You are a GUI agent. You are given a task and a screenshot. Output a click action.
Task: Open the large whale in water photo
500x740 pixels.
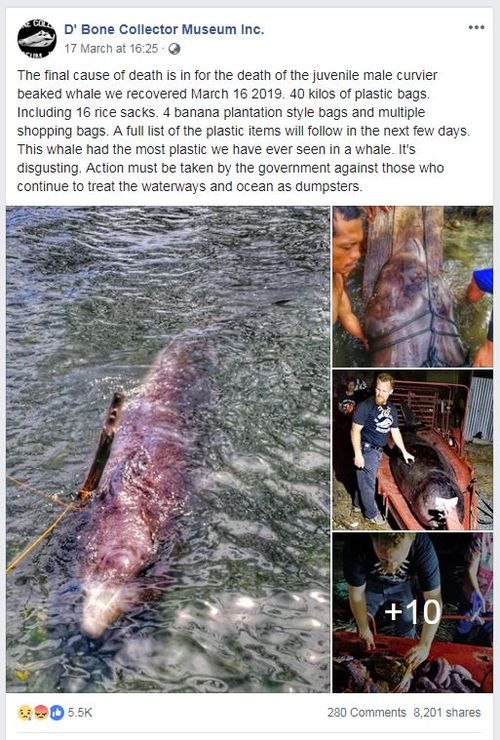coord(168,449)
